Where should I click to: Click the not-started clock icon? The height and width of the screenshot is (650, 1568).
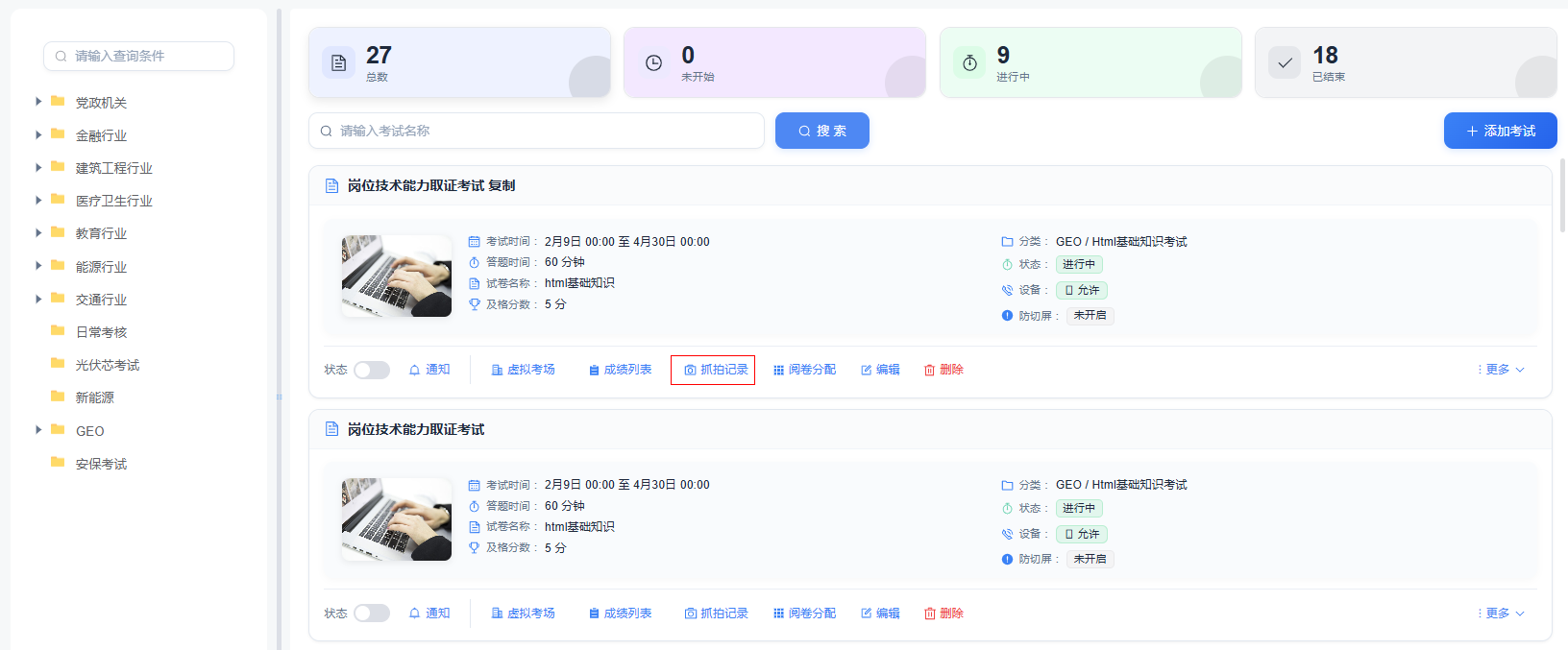[653, 63]
